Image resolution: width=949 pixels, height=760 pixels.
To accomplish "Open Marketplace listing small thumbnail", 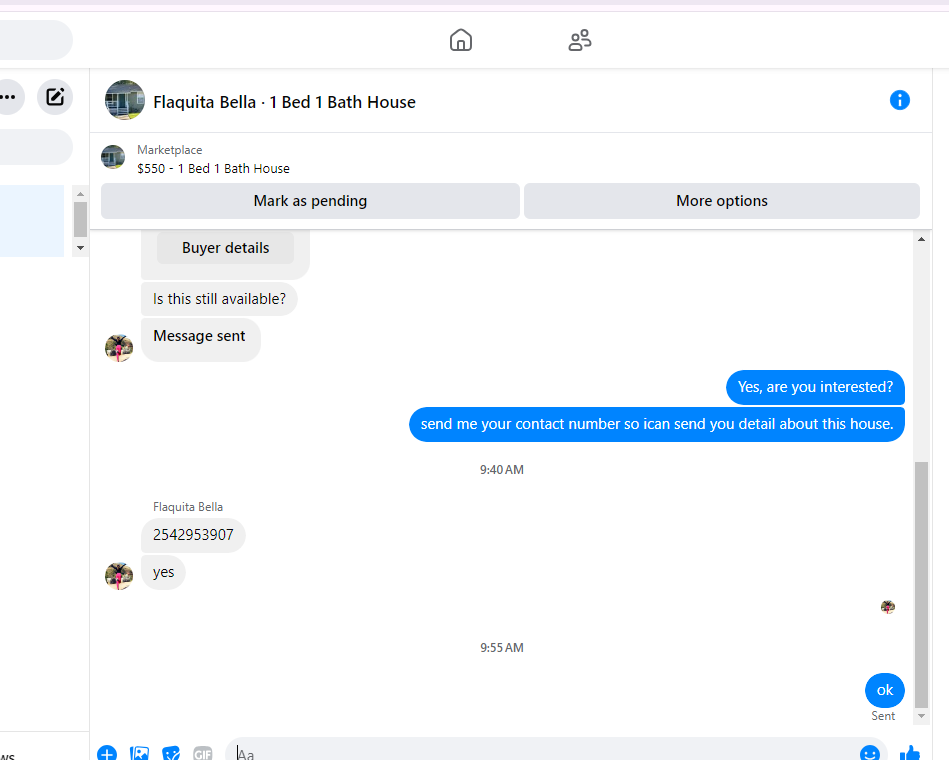I will point(113,157).
